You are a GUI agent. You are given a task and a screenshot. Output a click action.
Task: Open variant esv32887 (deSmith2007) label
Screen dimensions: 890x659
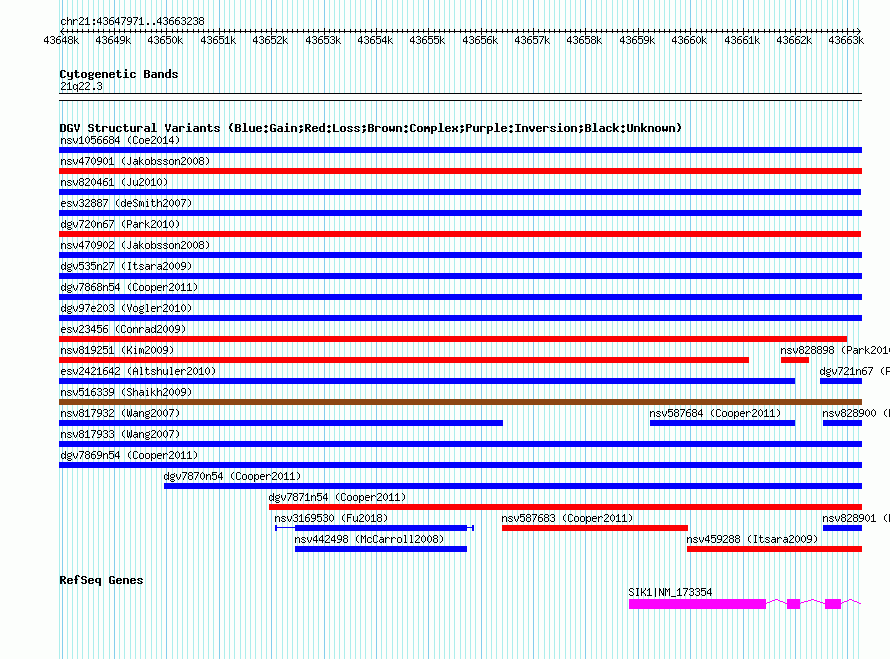[126, 203]
